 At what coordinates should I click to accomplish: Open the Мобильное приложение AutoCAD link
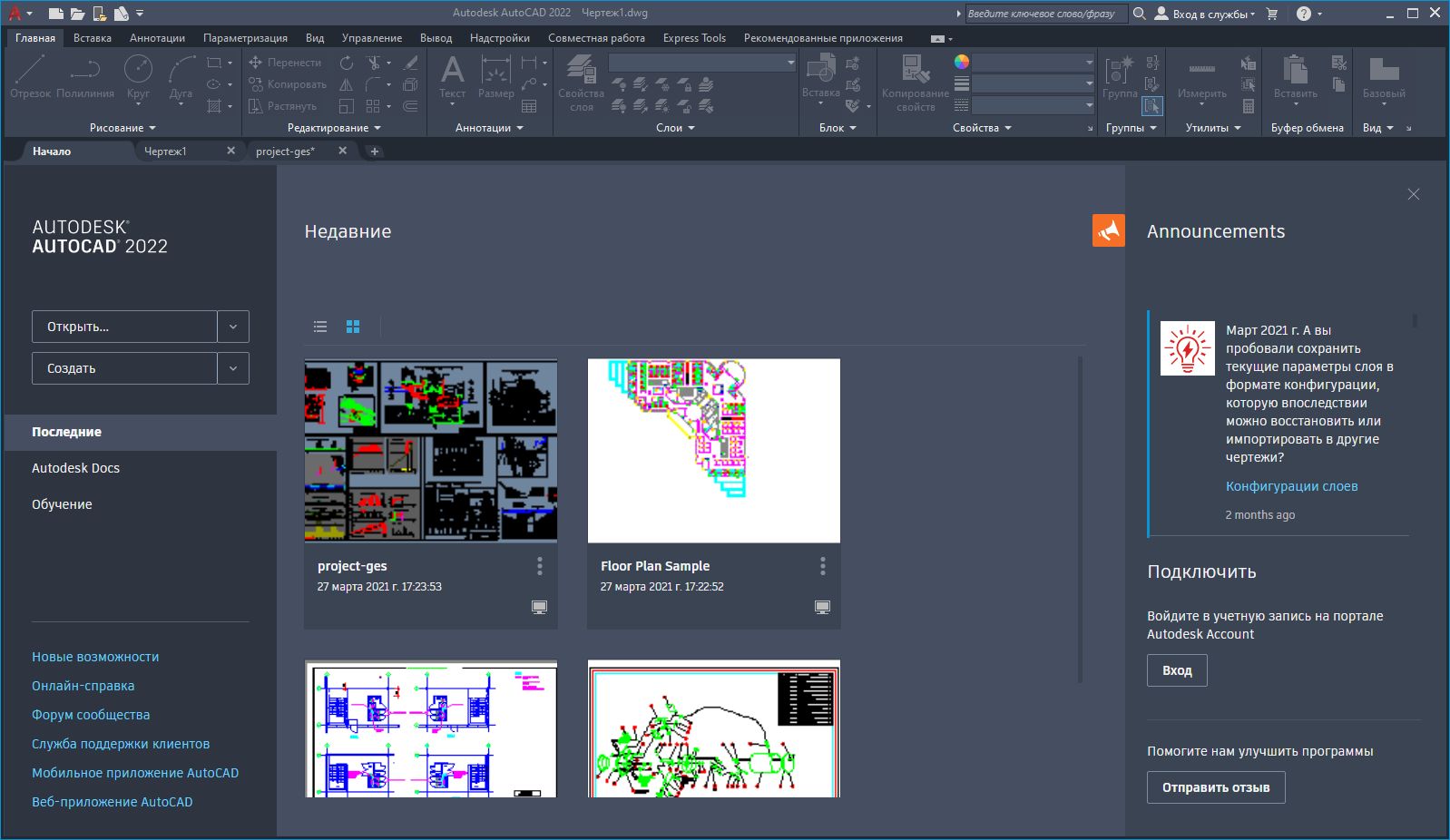(x=135, y=773)
